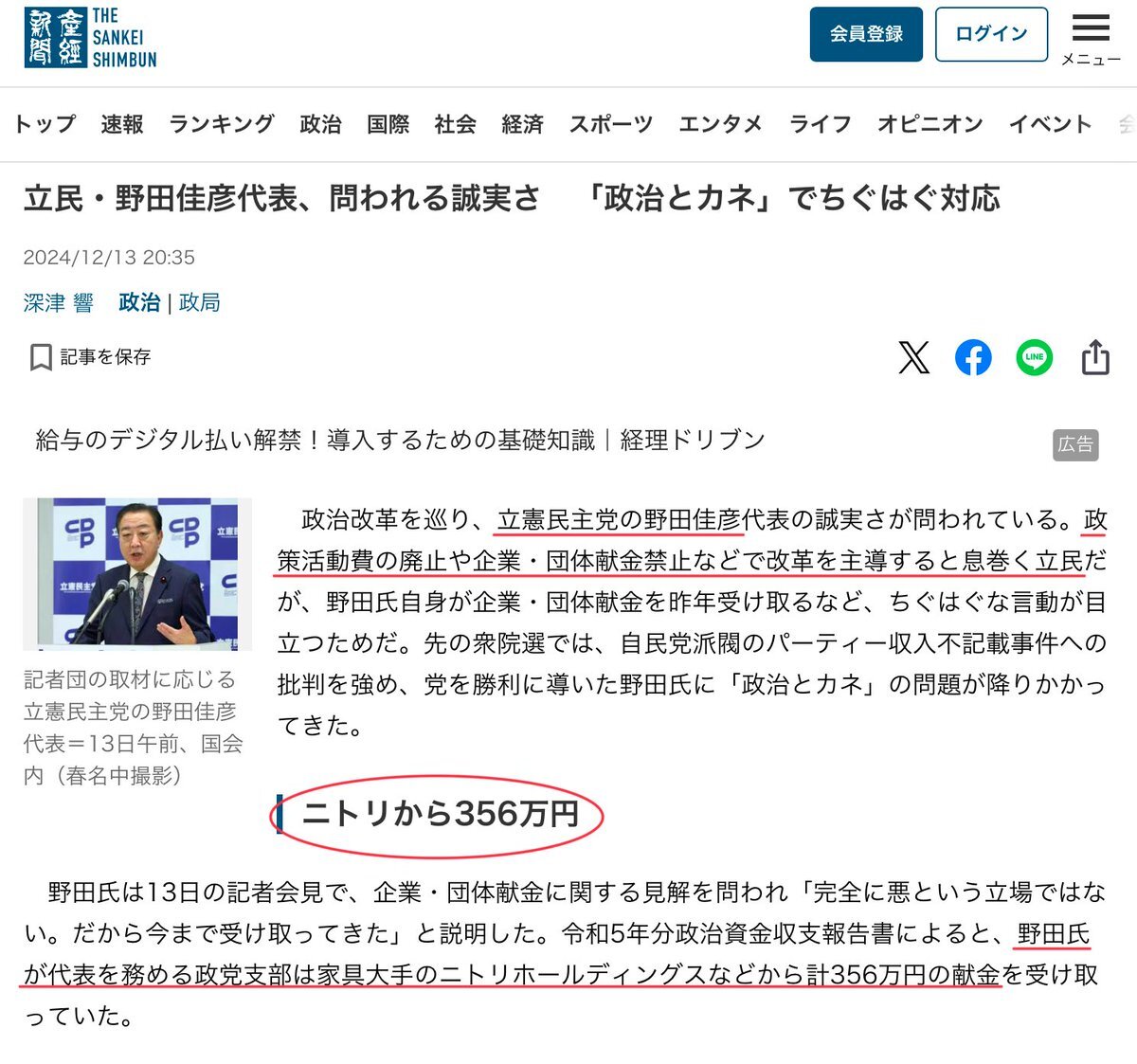Open the 給与のデジタル払い解禁 ad link
Viewport: 1137px width, 1064px height.
(x=400, y=440)
